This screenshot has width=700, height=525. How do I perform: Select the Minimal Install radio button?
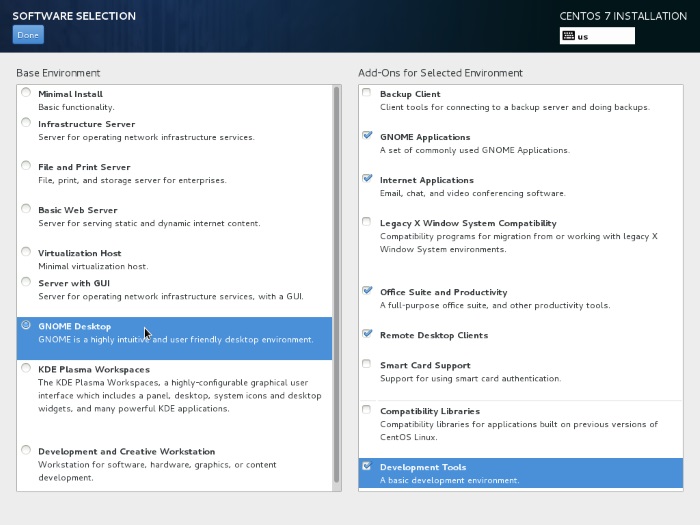point(26,92)
